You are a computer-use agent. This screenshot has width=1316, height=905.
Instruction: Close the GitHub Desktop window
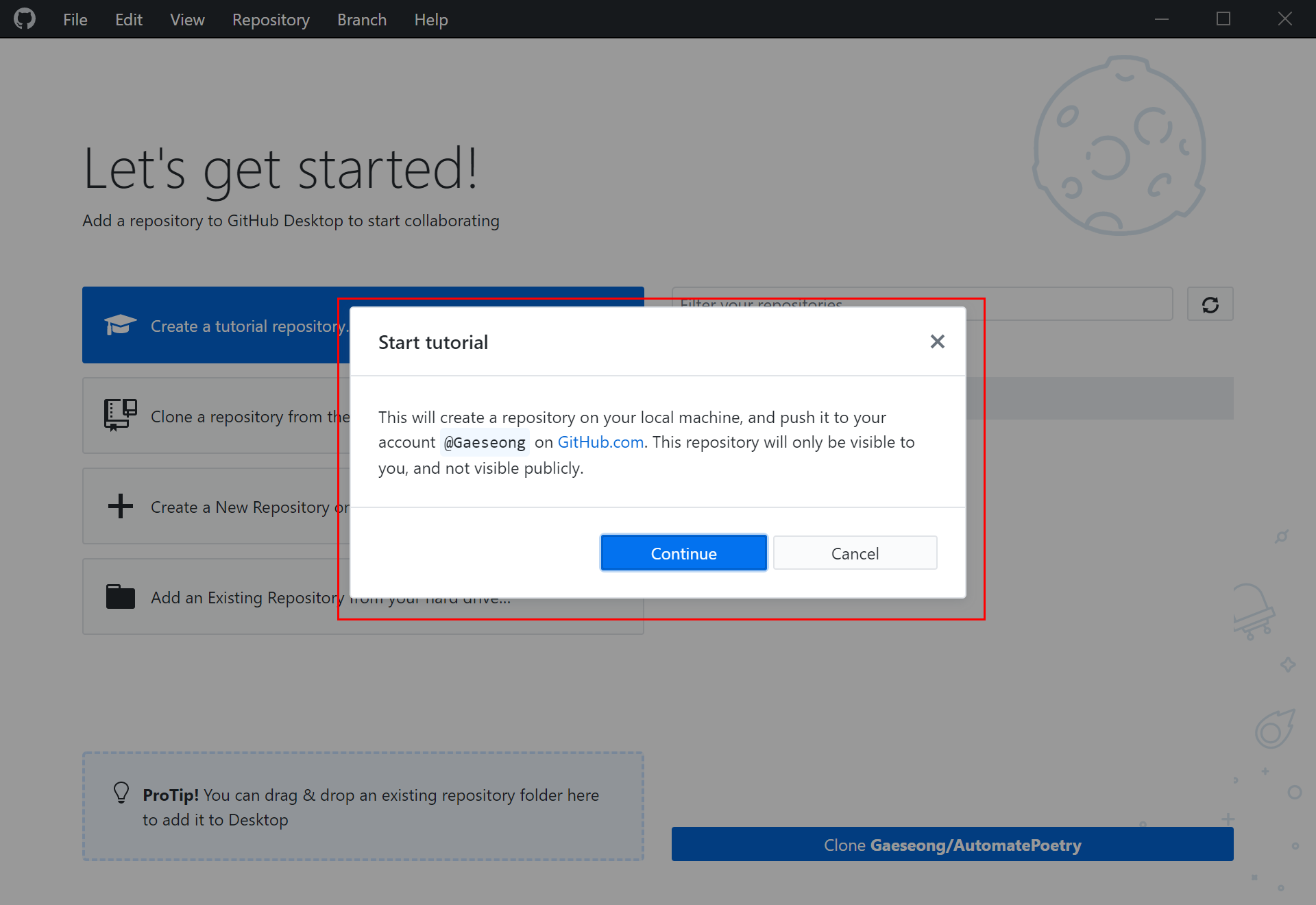[x=1285, y=19]
